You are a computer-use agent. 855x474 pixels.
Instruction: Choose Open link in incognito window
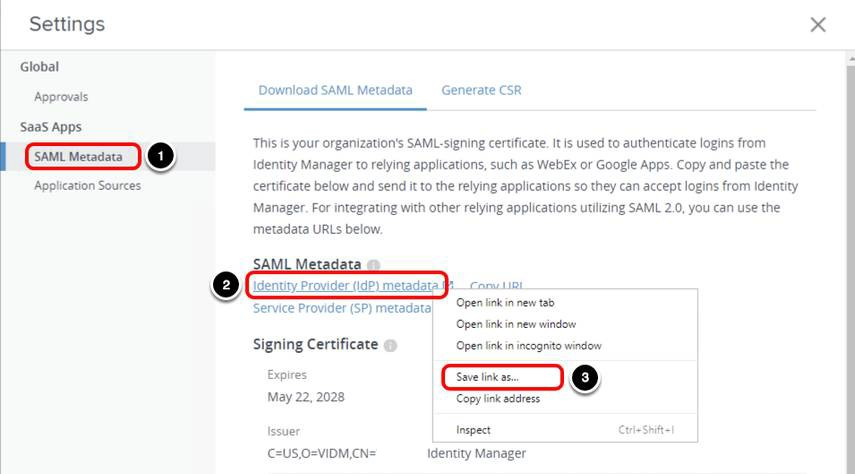[x=528, y=346]
